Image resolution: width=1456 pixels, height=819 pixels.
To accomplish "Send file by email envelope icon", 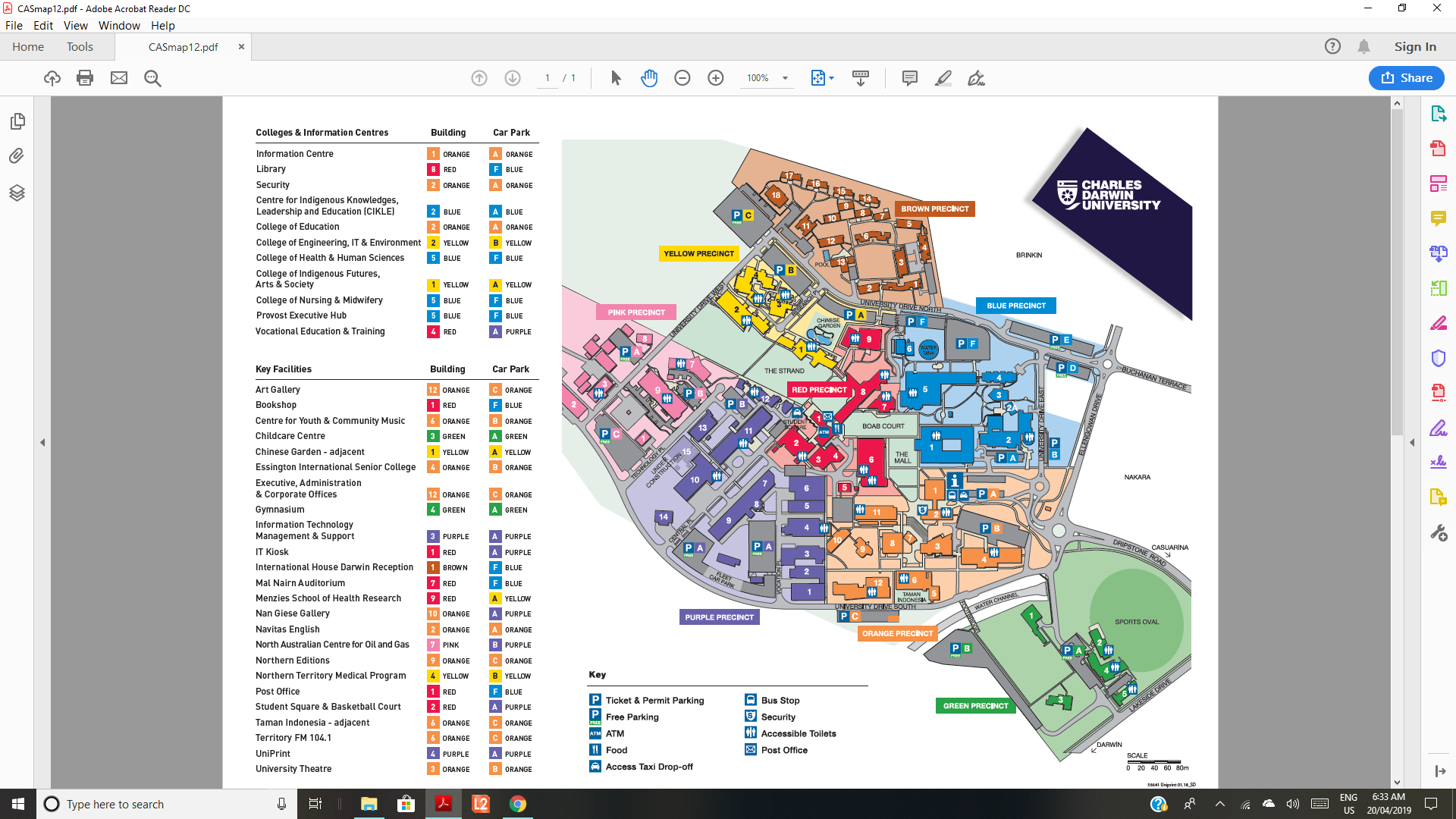I will click(119, 78).
